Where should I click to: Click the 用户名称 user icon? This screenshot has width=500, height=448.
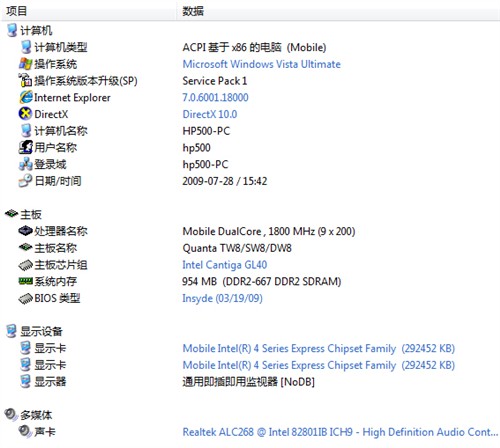tap(26, 147)
